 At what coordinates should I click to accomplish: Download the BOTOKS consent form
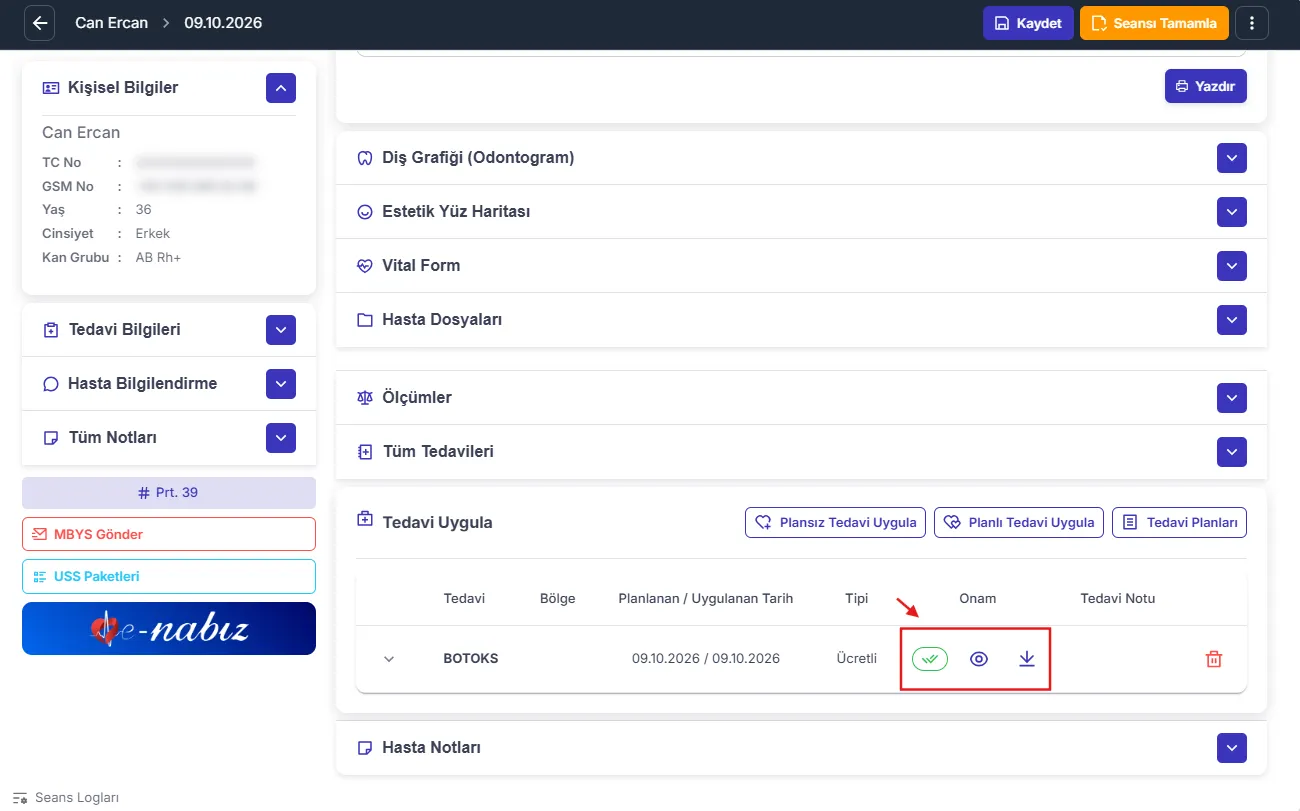(1026, 659)
